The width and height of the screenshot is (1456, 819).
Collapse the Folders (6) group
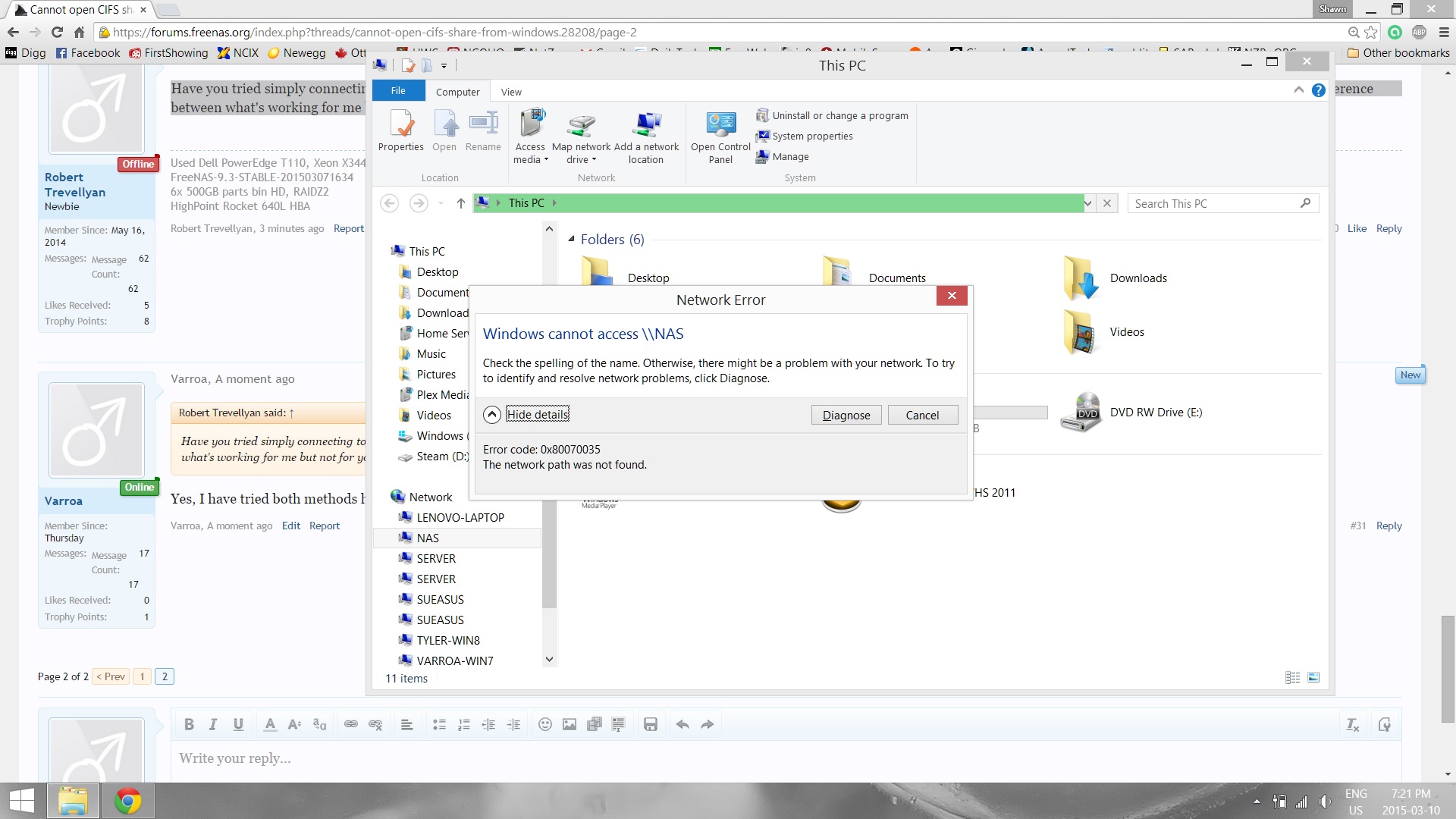pyautogui.click(x=571, y=240)
